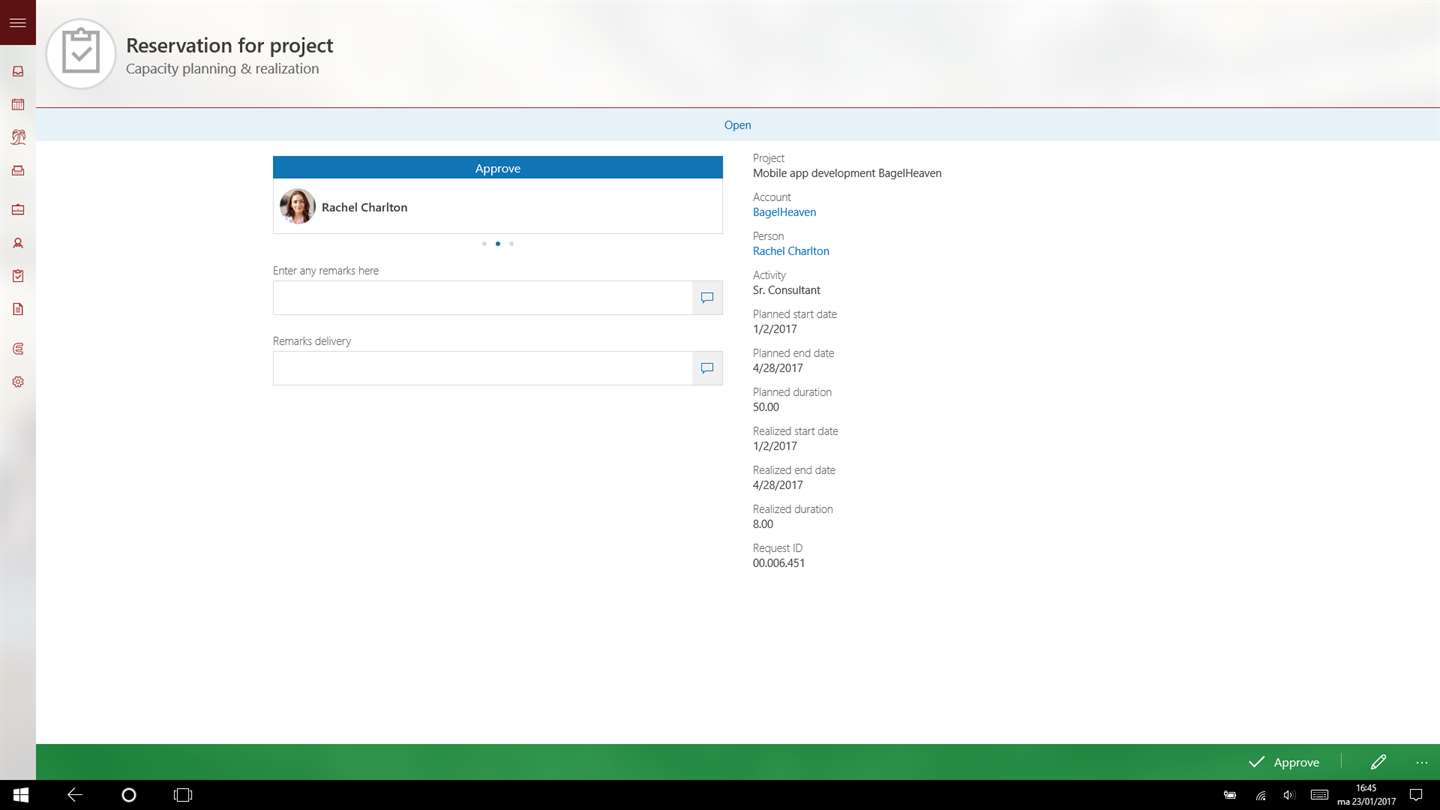Open the document icon in sidebar
Screen dimensions: 1440x810
[18, 309]
